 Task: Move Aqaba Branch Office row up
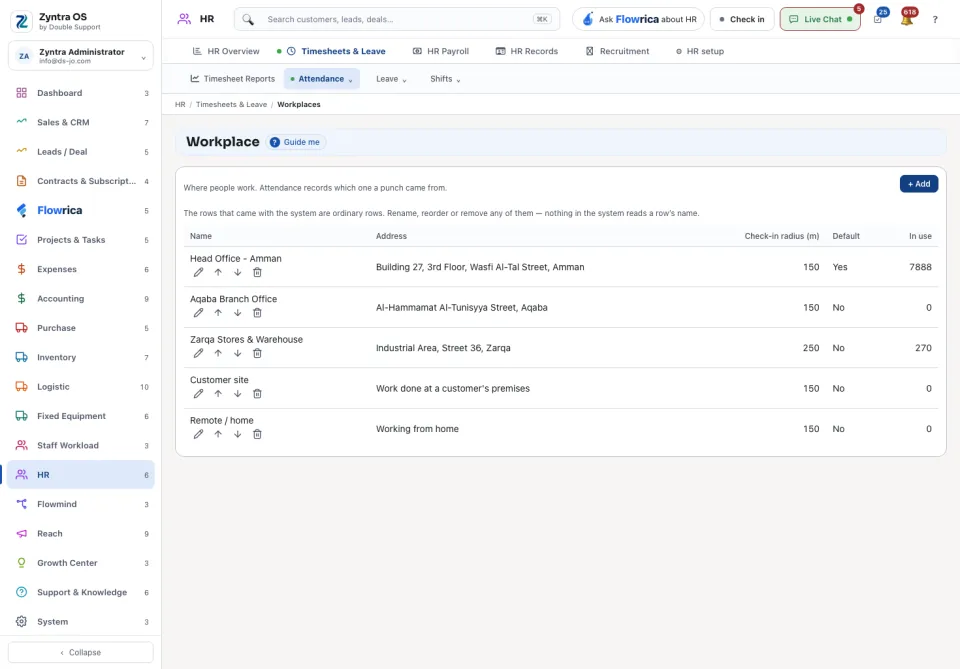(x=218, y=313)
